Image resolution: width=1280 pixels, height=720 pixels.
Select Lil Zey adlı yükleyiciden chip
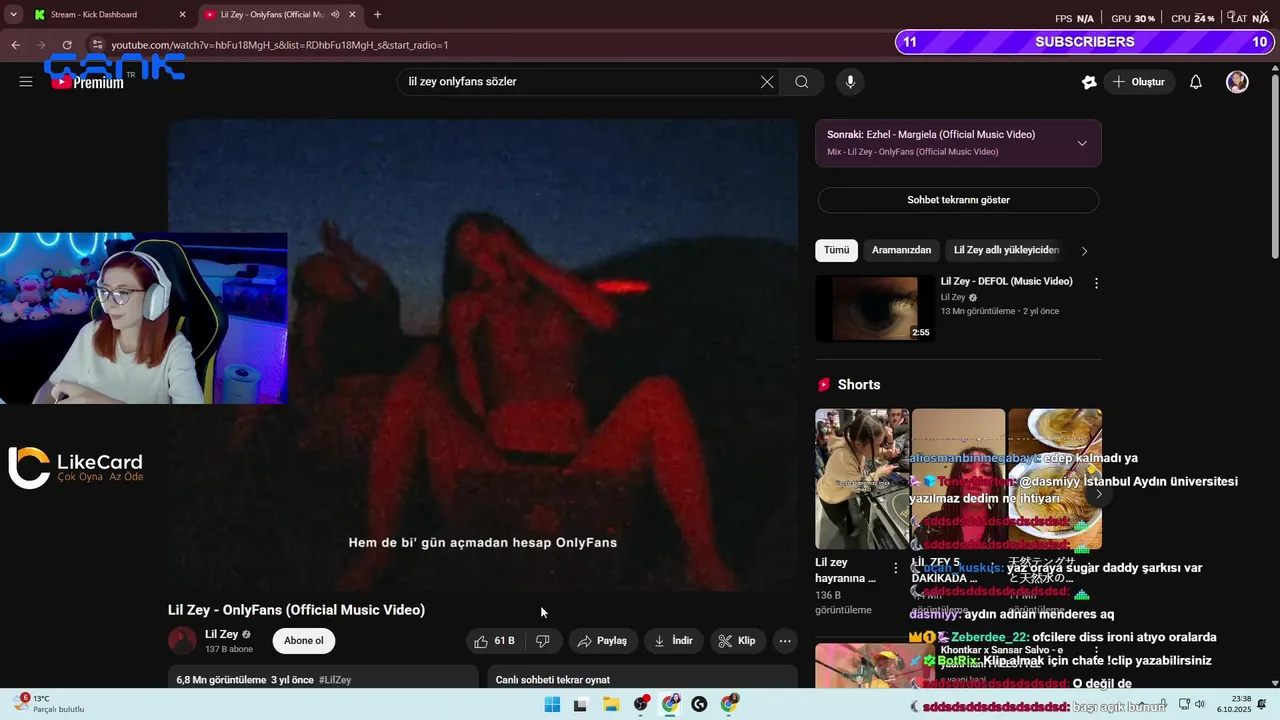pos(1005,250)
